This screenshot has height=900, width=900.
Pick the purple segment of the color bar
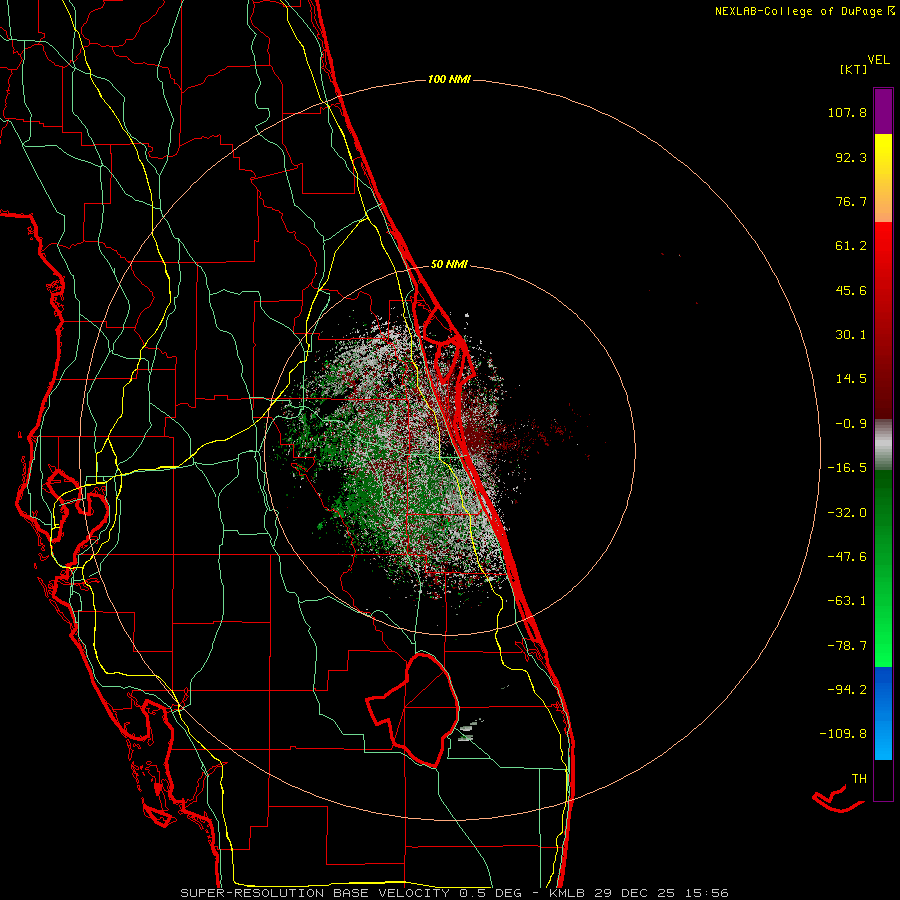pyautogui.click(x=883, y=111)
